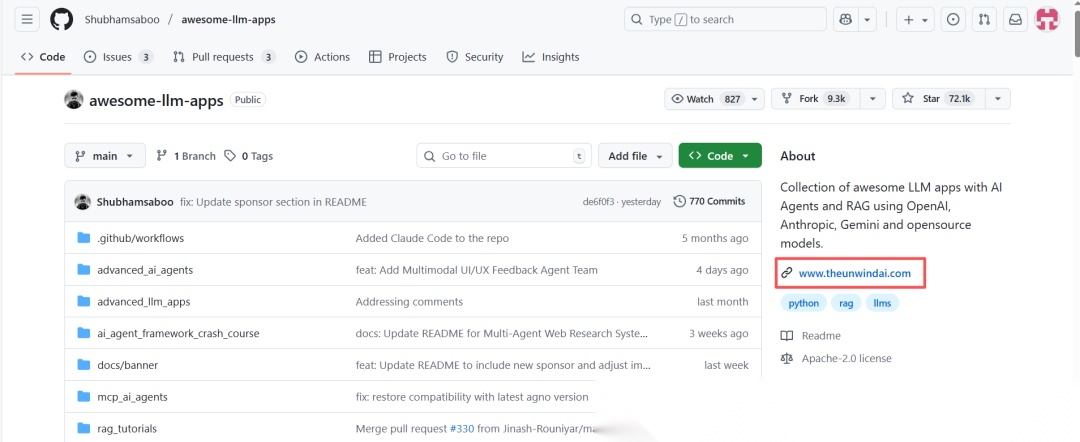Viewport: 1080px width, 442px height.
Task: View the 1 Branch link
Action: [x=186, y=156]
